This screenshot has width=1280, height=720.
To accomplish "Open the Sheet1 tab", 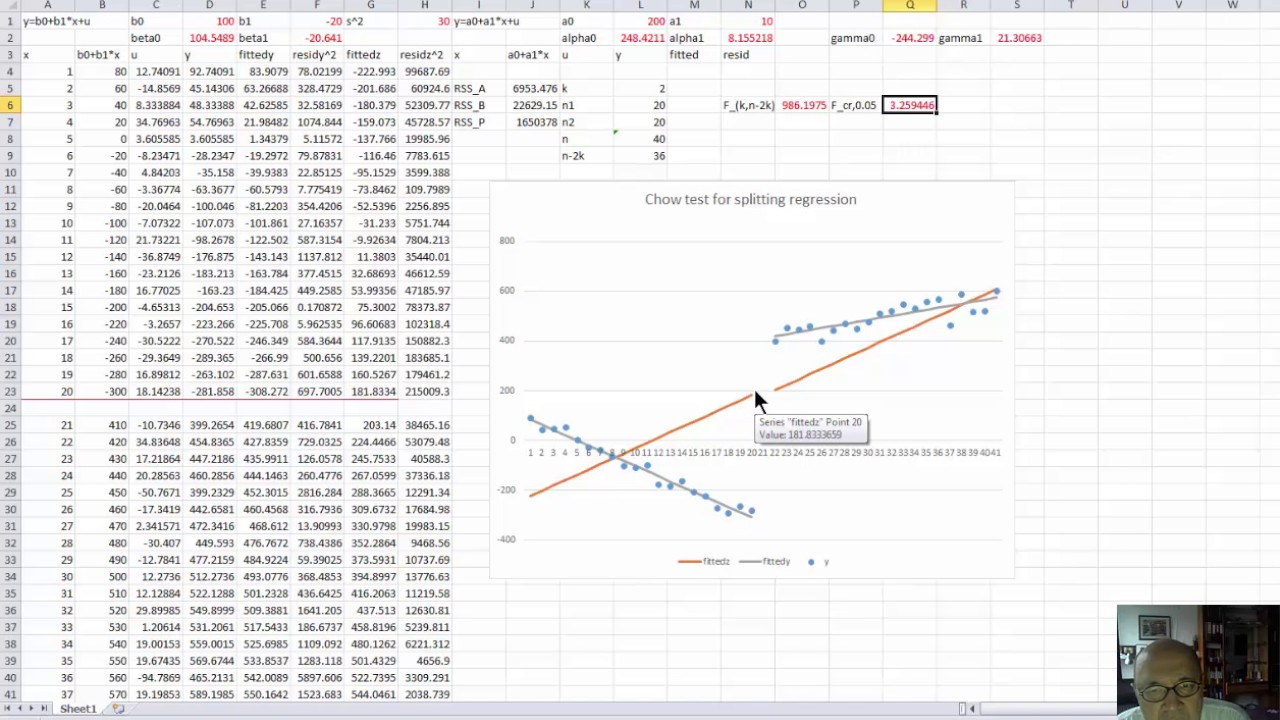I will 78,709.
